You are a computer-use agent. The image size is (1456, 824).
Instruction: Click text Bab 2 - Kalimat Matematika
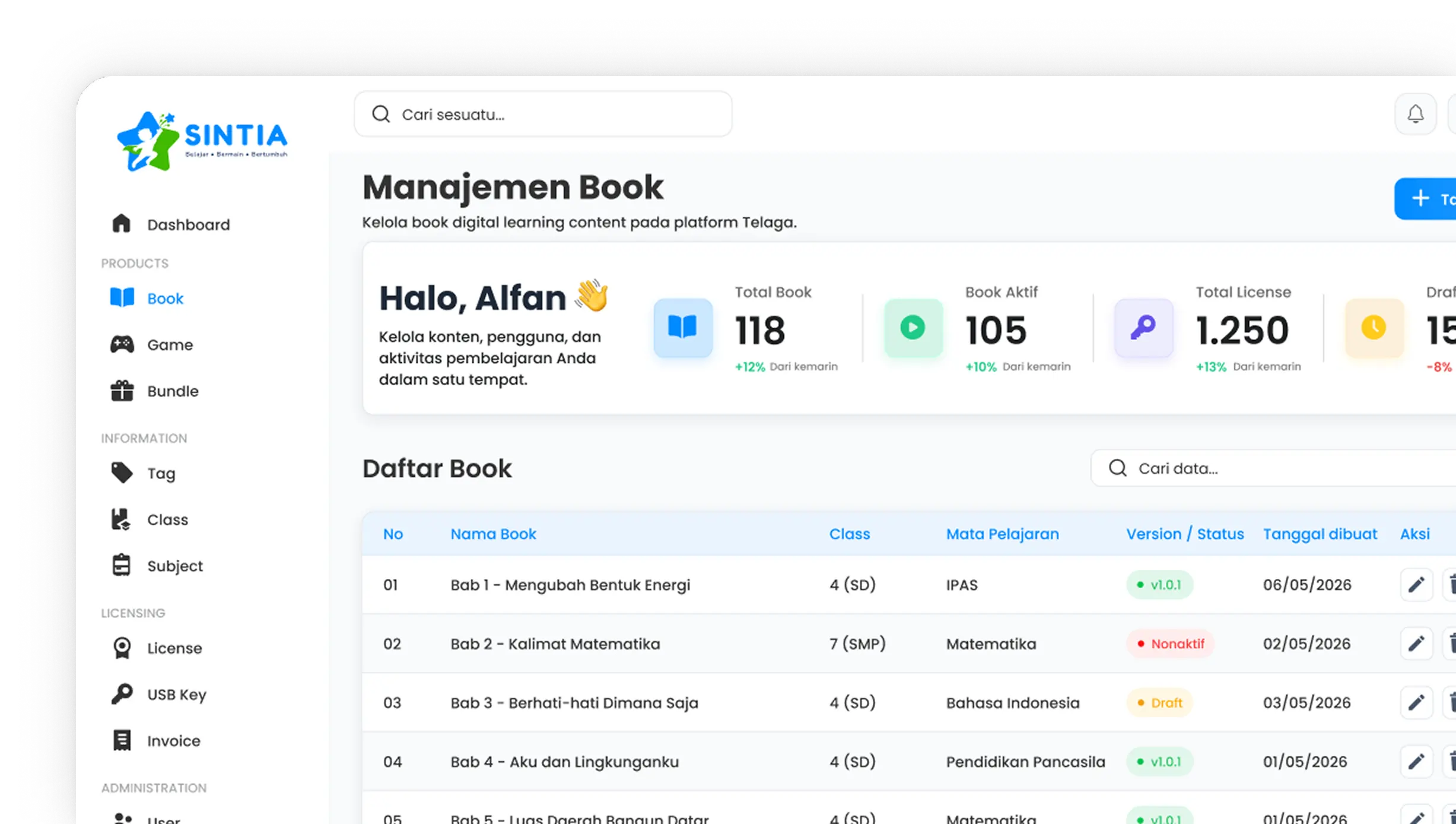(555, 644)
